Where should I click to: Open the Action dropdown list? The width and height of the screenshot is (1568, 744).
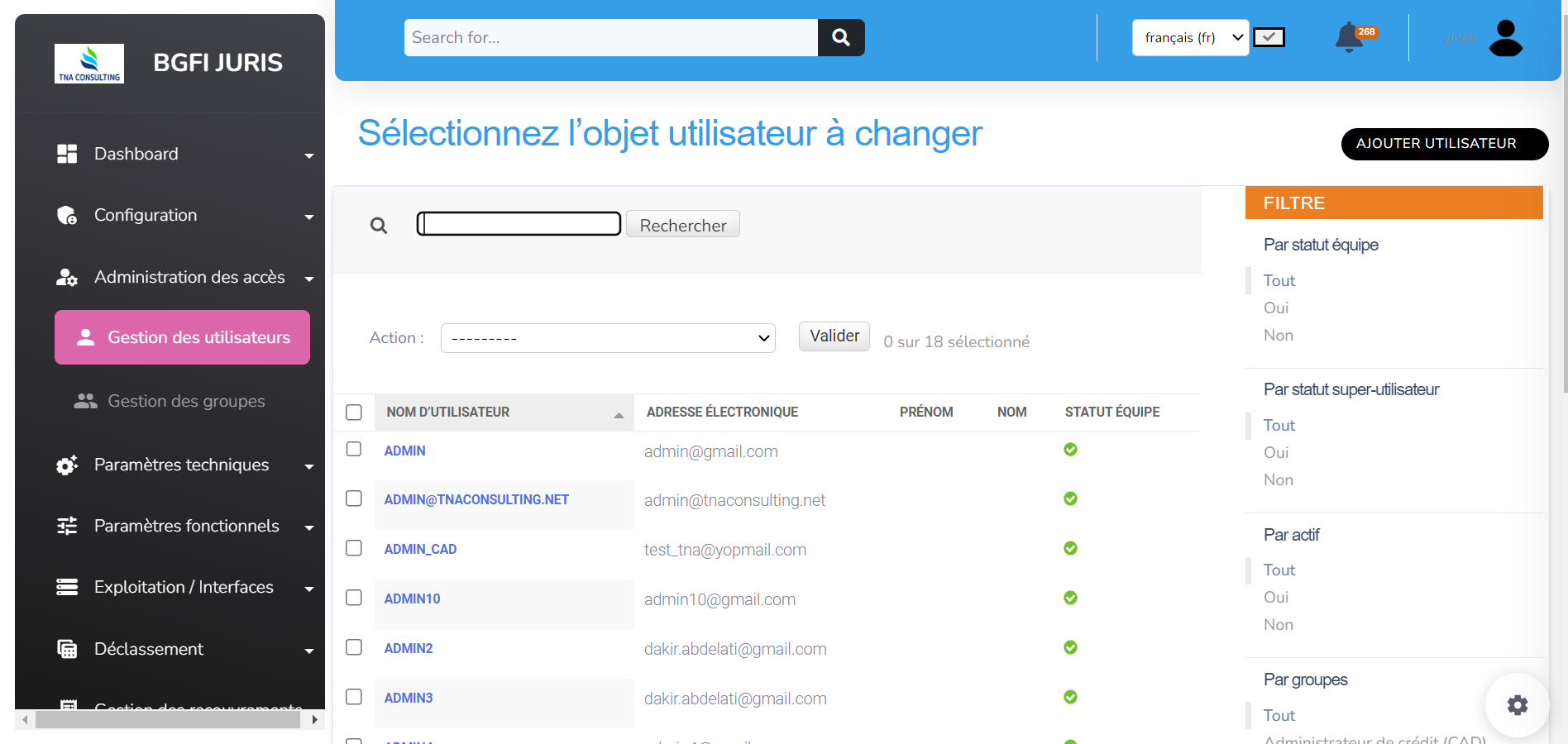[x=608, y=338]
